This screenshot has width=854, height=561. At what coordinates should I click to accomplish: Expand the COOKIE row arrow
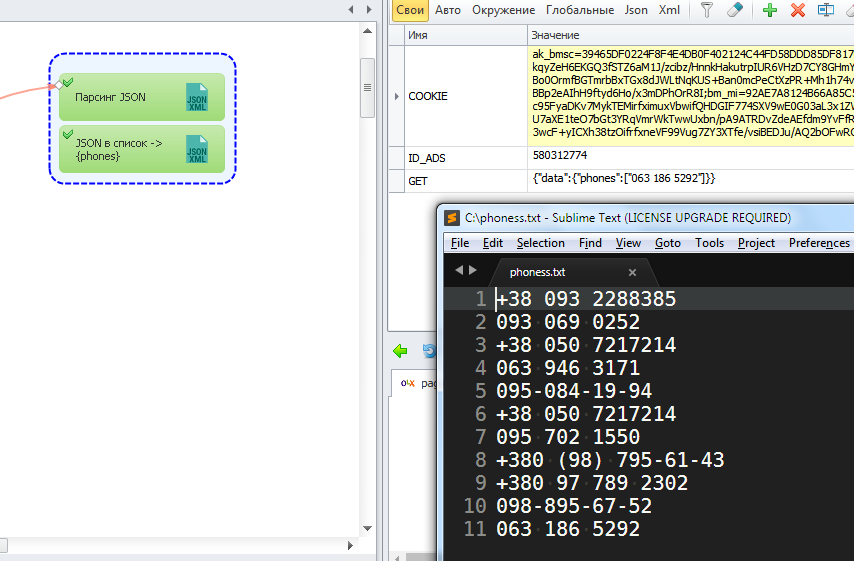[396, 96]
